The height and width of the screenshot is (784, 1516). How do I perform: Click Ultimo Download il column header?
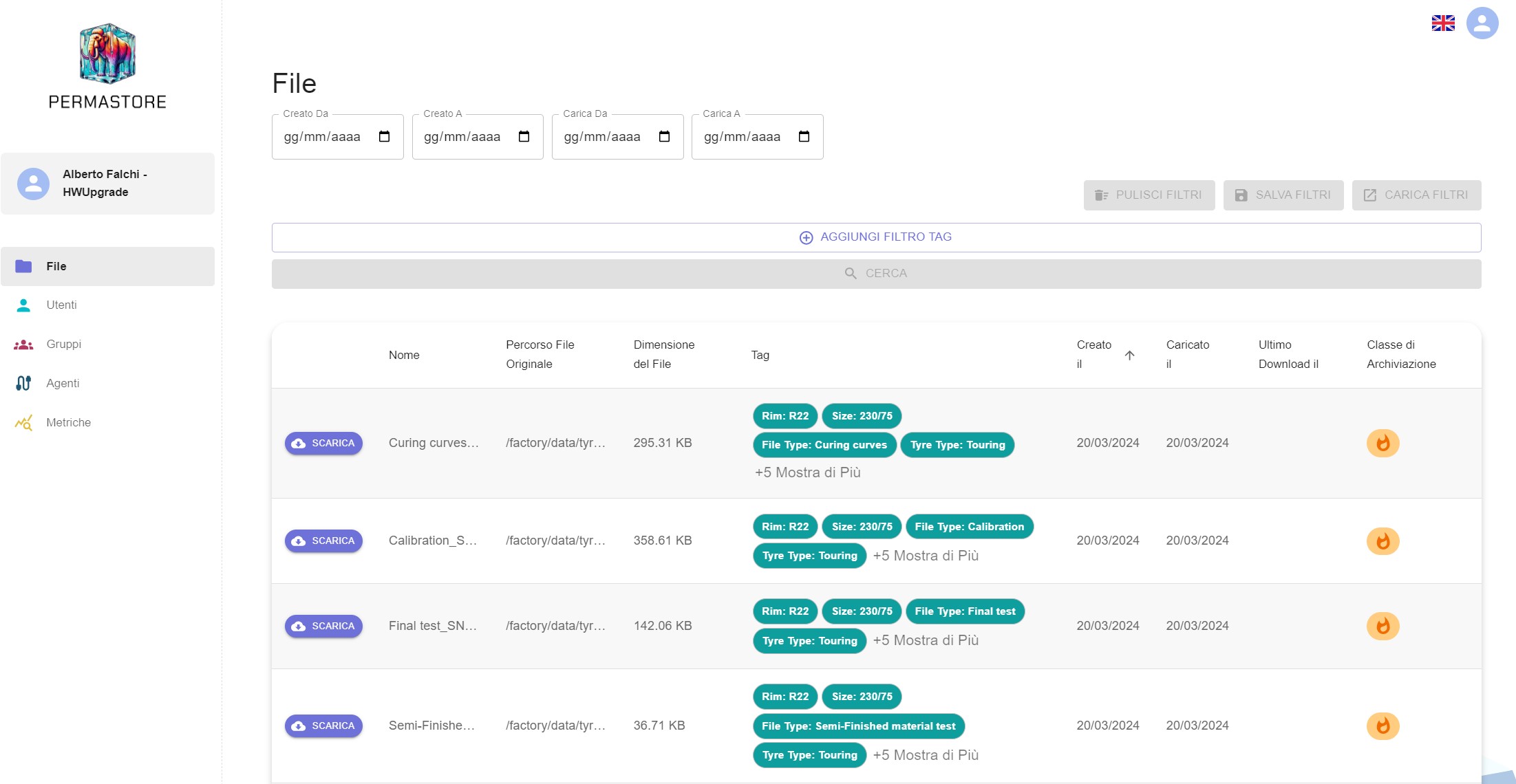(1288, 354)
